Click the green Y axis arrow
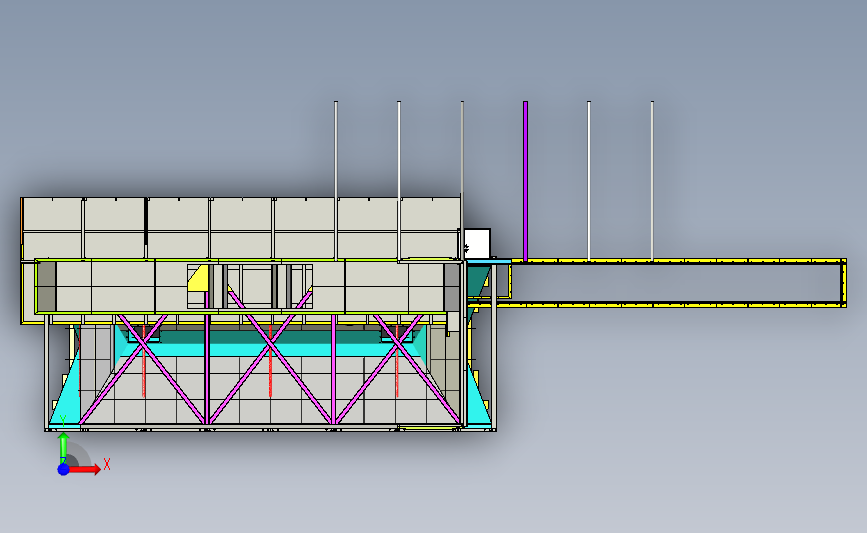Screen dimensions: 867x533 pyautogui.click(x=64, y=447)
